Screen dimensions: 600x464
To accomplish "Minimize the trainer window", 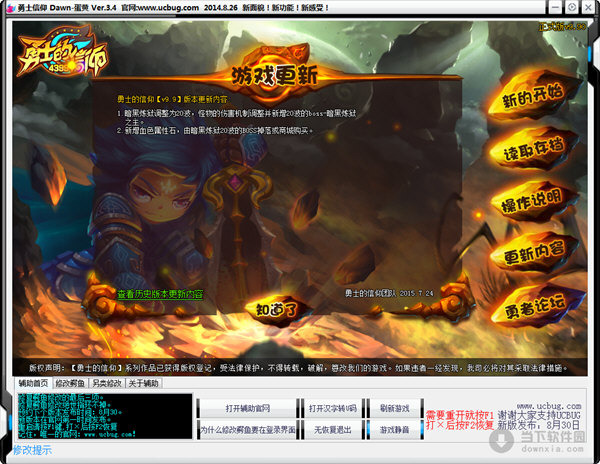I will [x=555, y=7].
